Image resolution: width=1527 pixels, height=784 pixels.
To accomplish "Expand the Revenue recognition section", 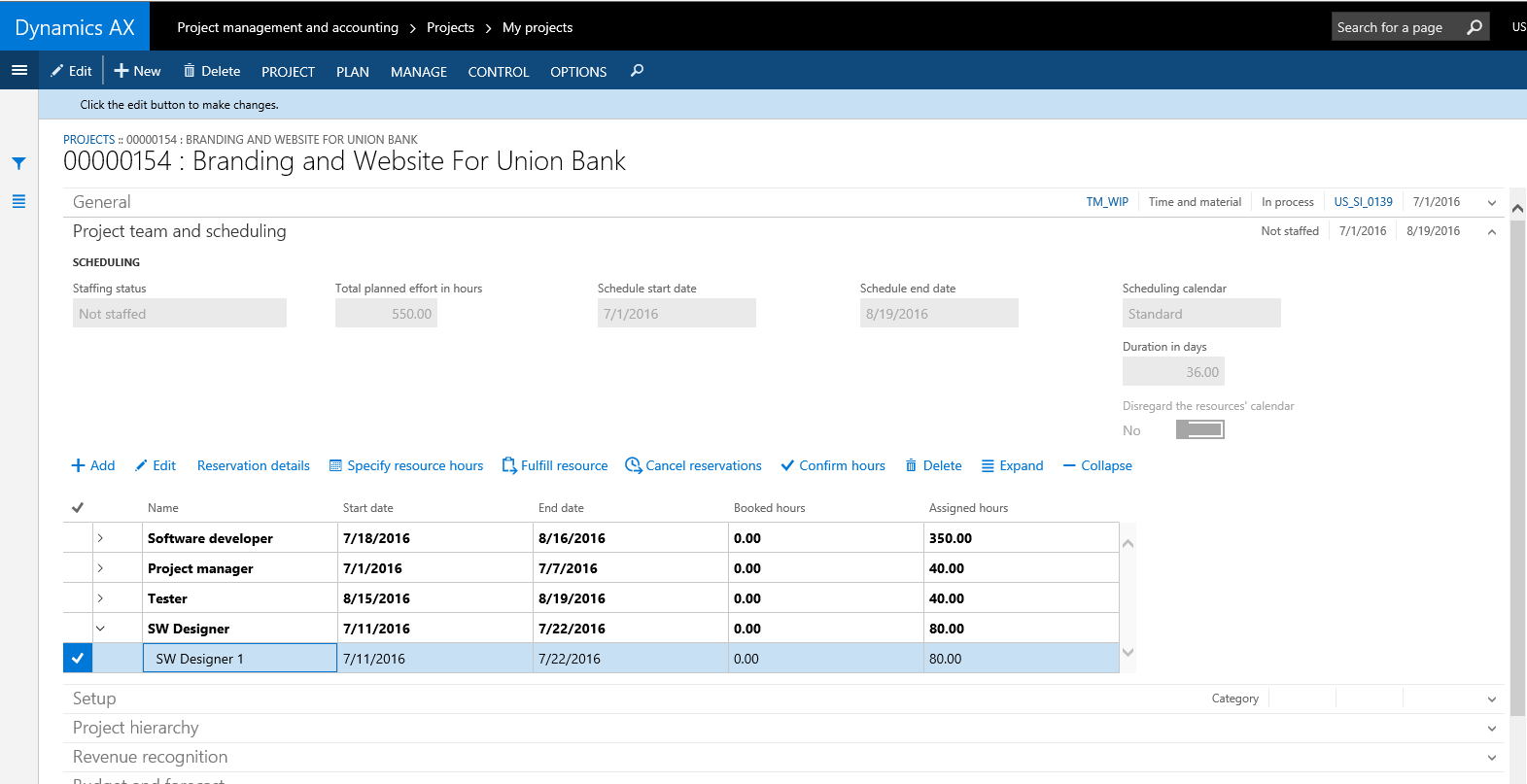I will pos(1492,757).
